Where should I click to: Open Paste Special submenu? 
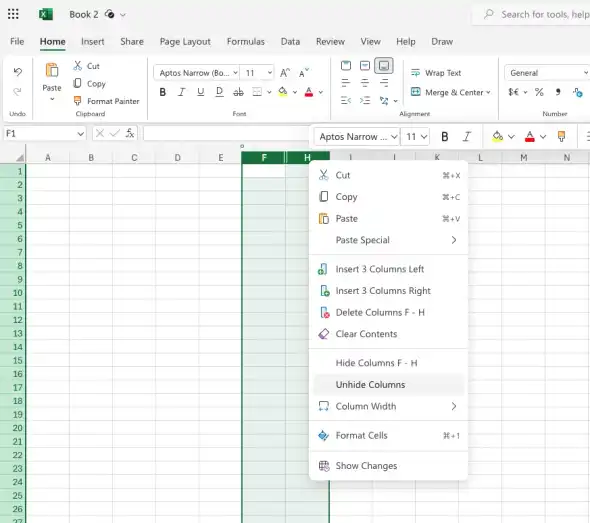[x=388, y=240]
